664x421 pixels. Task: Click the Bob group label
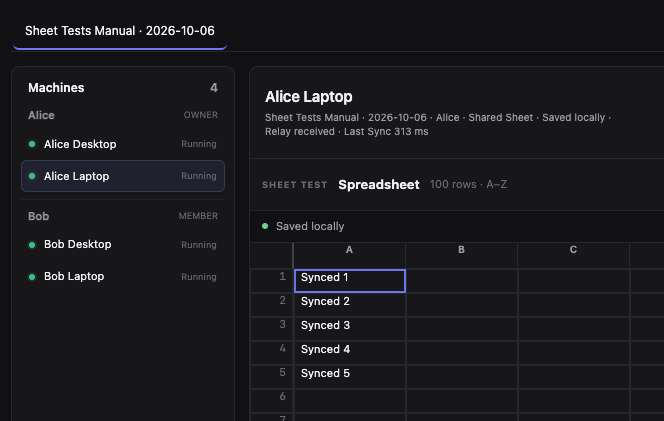click(39, 216)
